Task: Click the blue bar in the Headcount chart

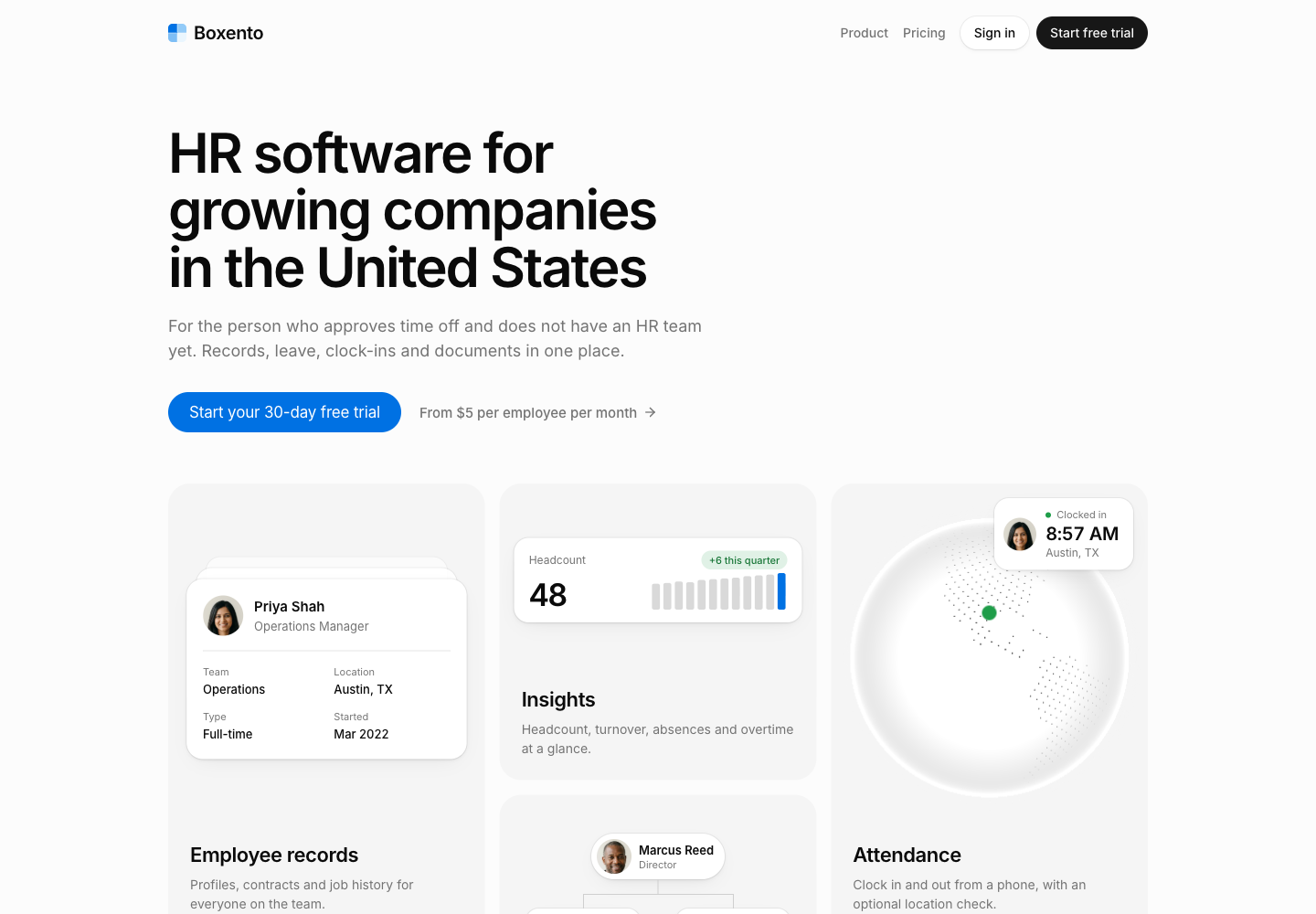Action: [x=781, y=591]
